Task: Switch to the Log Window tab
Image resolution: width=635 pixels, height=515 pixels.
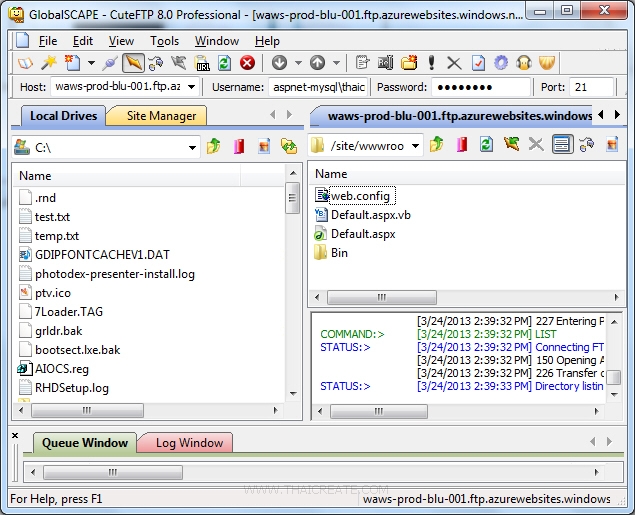Action: [x=189, y=443]
